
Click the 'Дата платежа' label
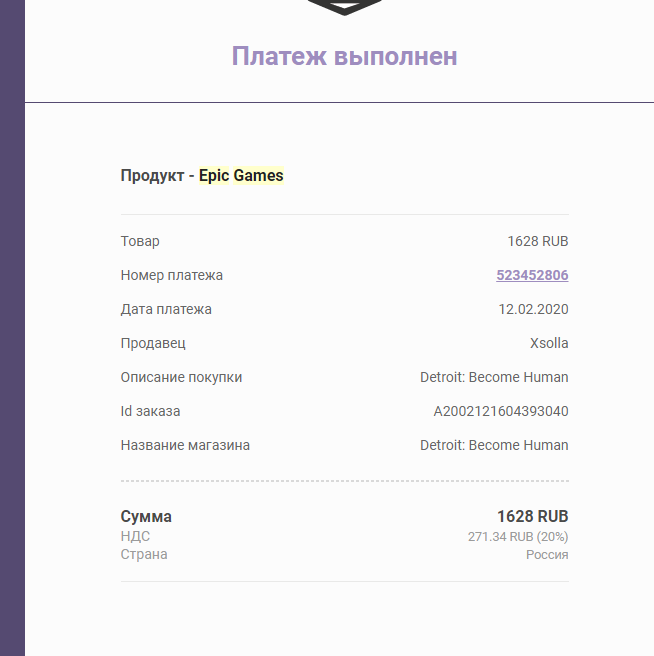click(x=166, y=309)
